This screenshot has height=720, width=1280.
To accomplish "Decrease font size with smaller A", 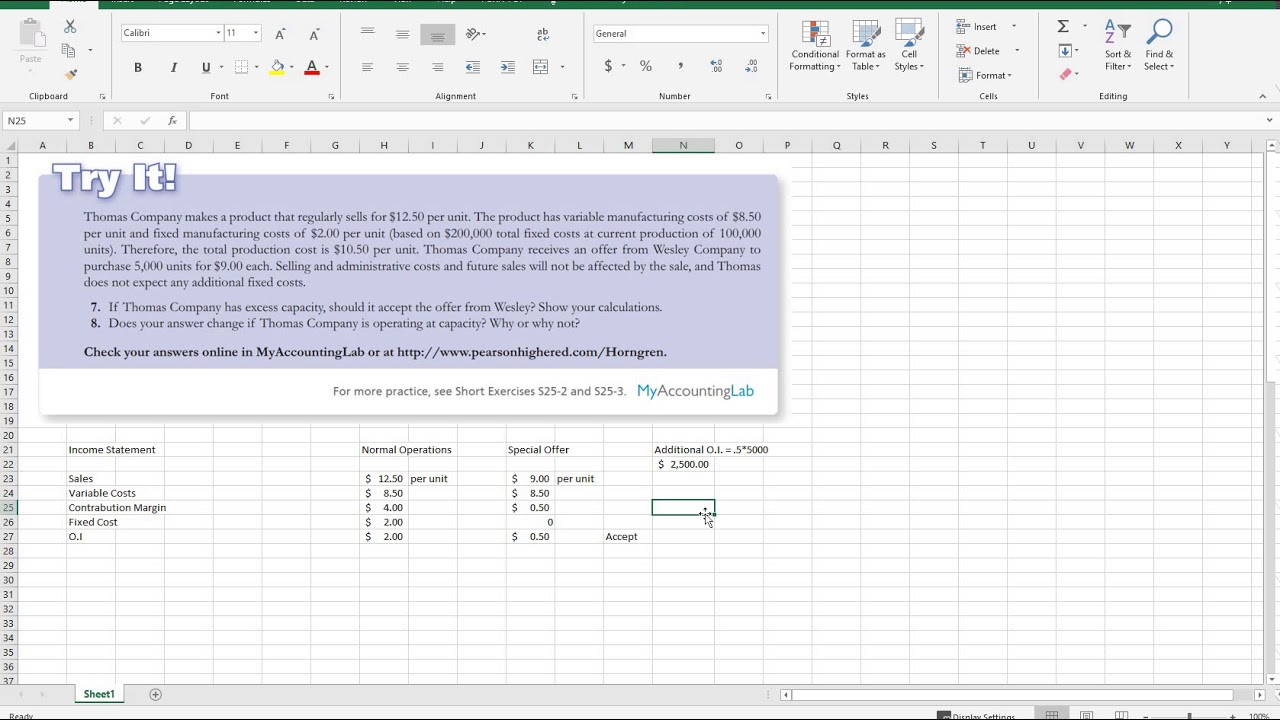I will (315, 34).
